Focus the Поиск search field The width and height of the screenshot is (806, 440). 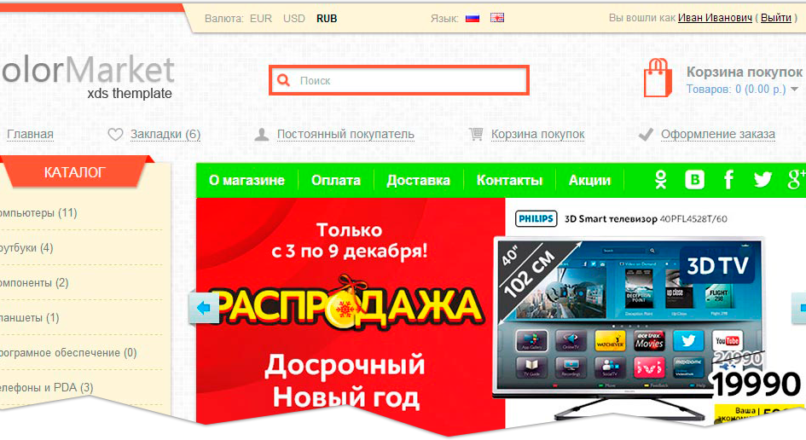[399, 80]
